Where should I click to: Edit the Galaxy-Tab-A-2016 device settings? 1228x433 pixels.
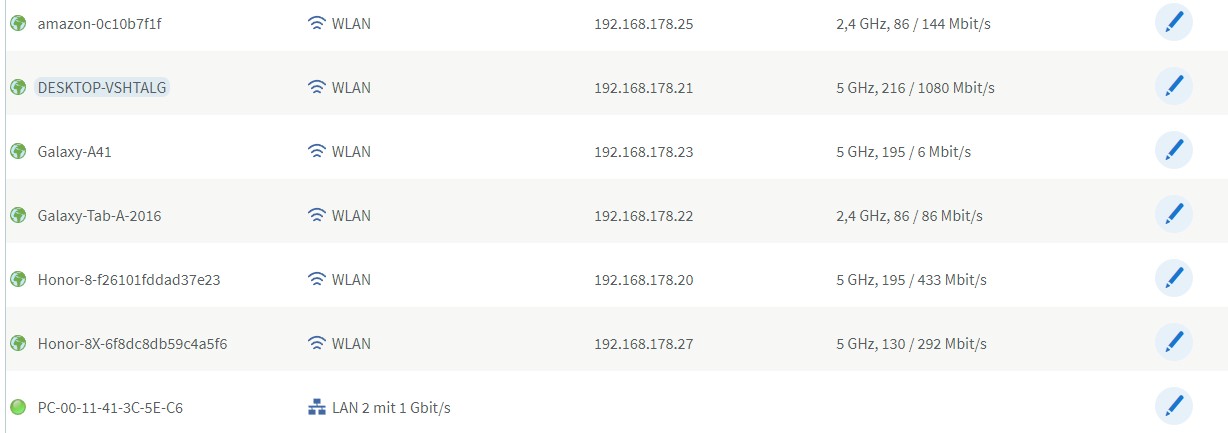coord(1174,215)
